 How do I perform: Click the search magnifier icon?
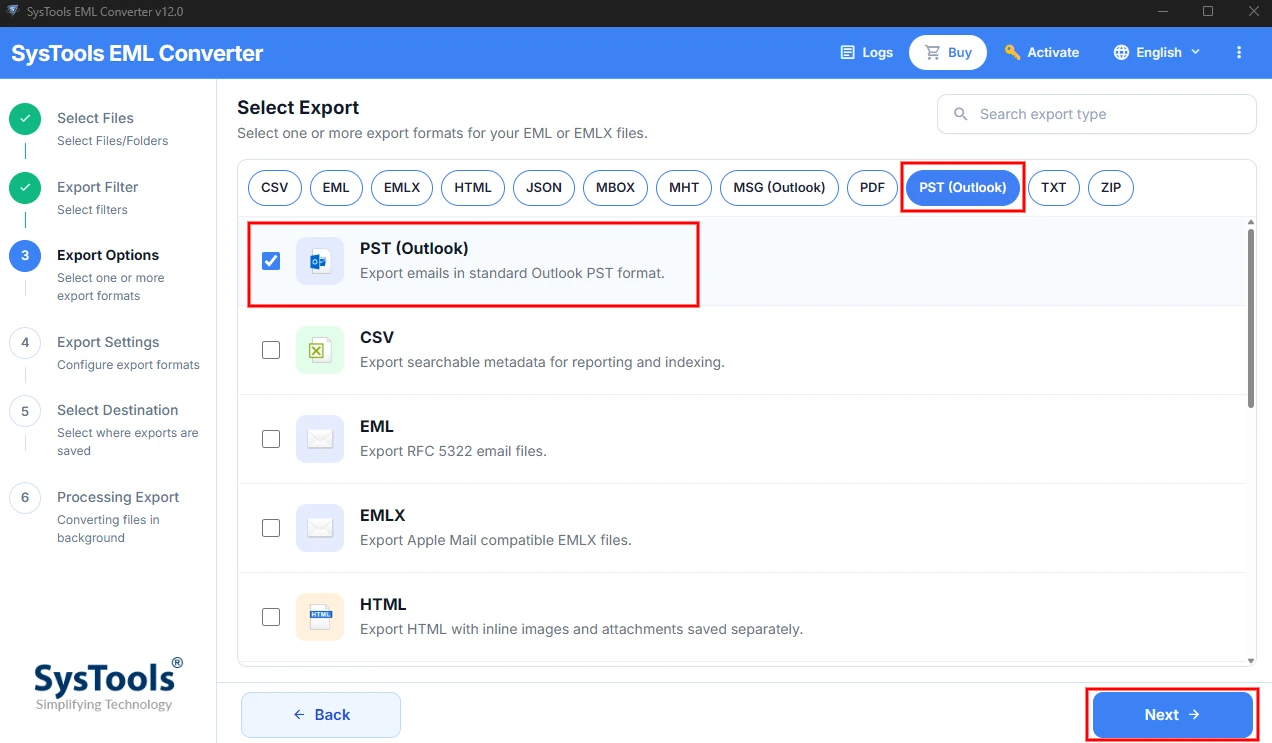(x=961, y=114)
